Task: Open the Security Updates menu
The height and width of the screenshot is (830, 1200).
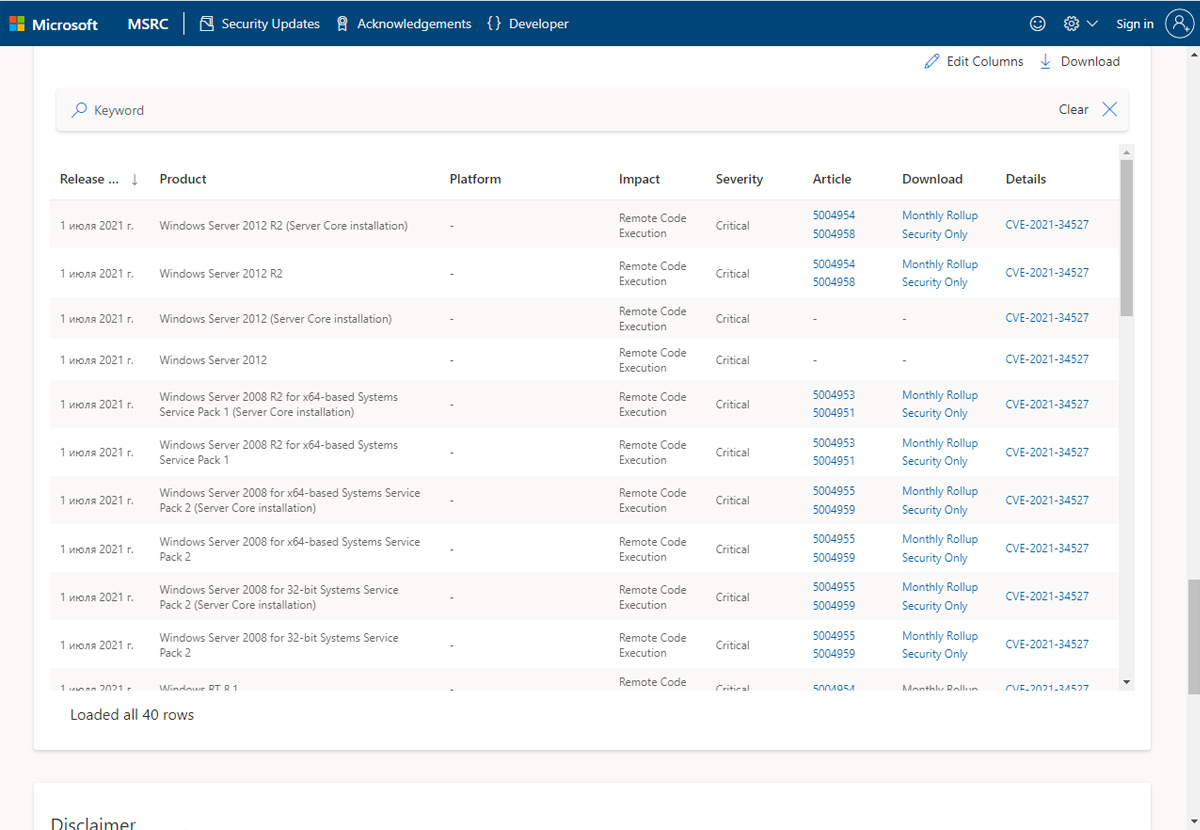Action: [260, 24]
